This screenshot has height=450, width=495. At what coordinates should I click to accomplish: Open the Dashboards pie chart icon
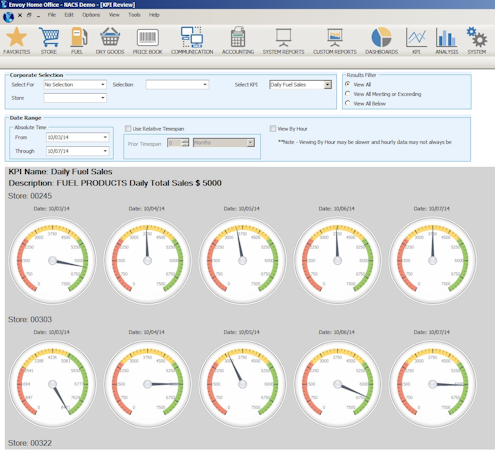coord(381,37)
